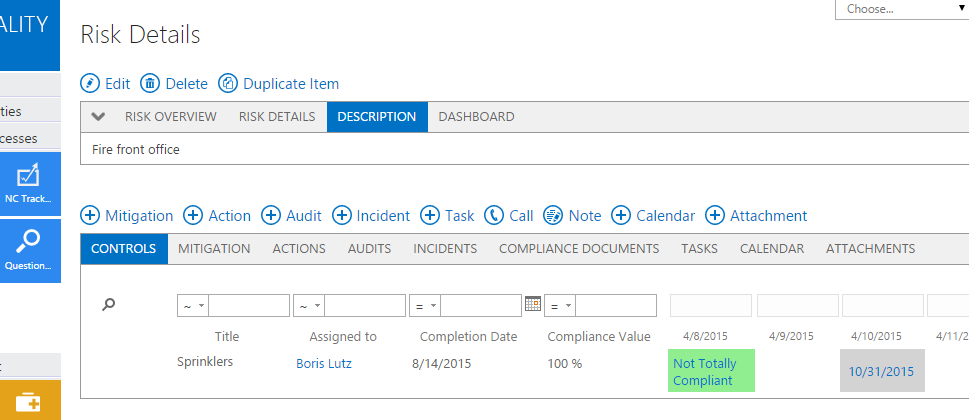Click the filter box above 4/9/2015
Image resolution: width=969 pixels, height=420 pixels.
tap(798, 306)
